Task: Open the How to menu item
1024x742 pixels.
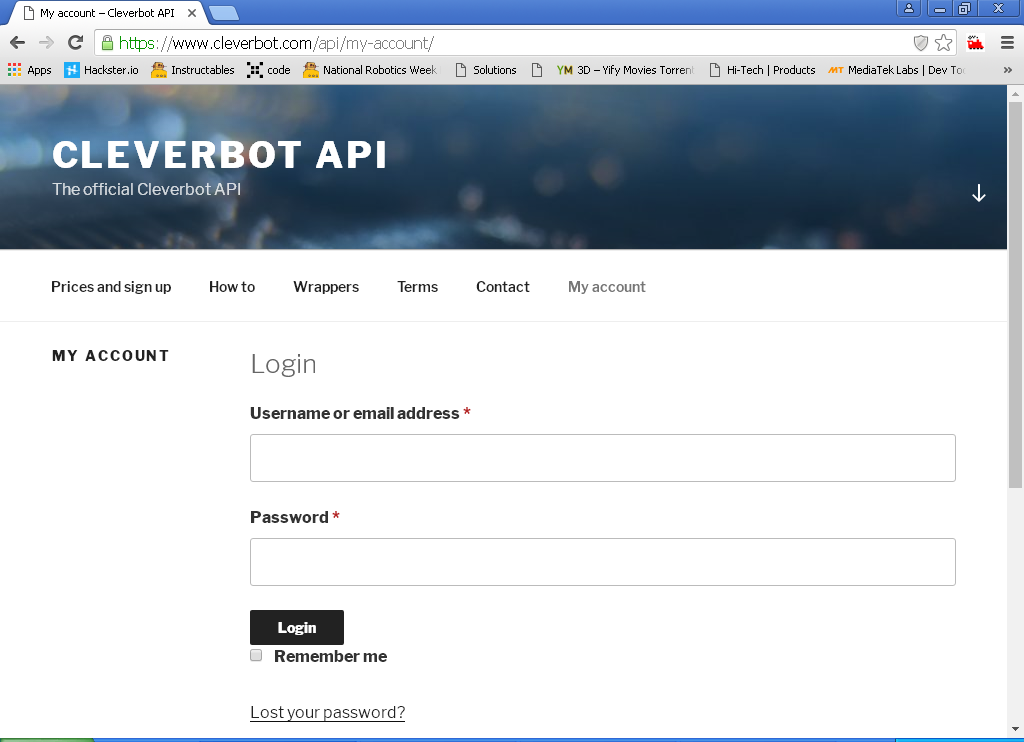Action: pyautogui.click(x=232, y=287)
